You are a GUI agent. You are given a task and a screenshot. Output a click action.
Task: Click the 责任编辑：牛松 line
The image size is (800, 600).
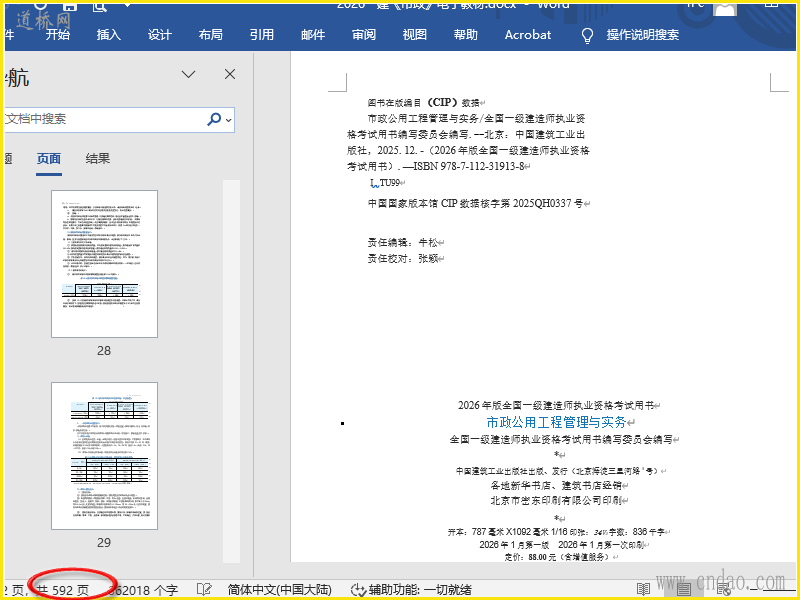pos(403,242)
